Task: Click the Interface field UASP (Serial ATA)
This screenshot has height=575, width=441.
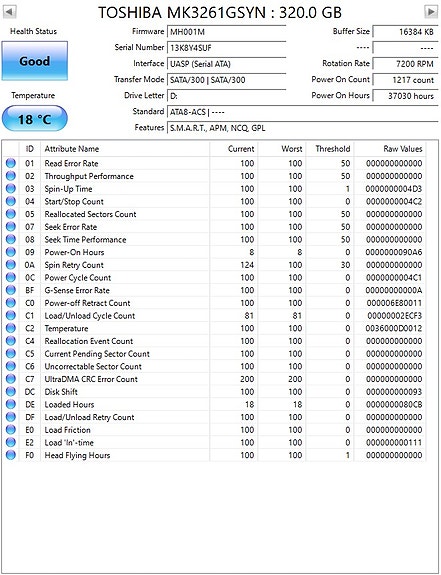Action: [x=227, y=64]
